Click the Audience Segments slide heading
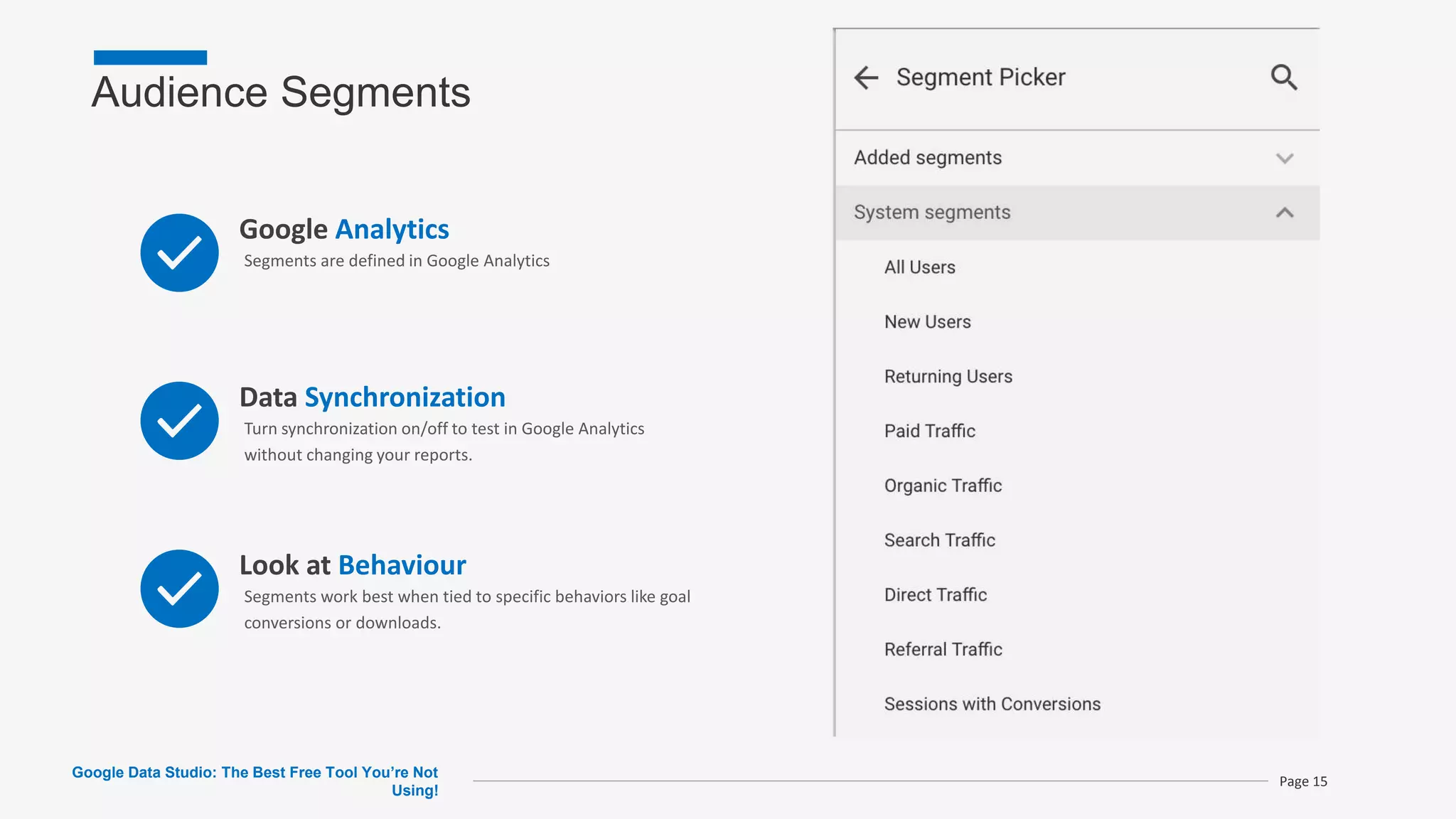Screen dimensions: 1456x819 [281, 92]
